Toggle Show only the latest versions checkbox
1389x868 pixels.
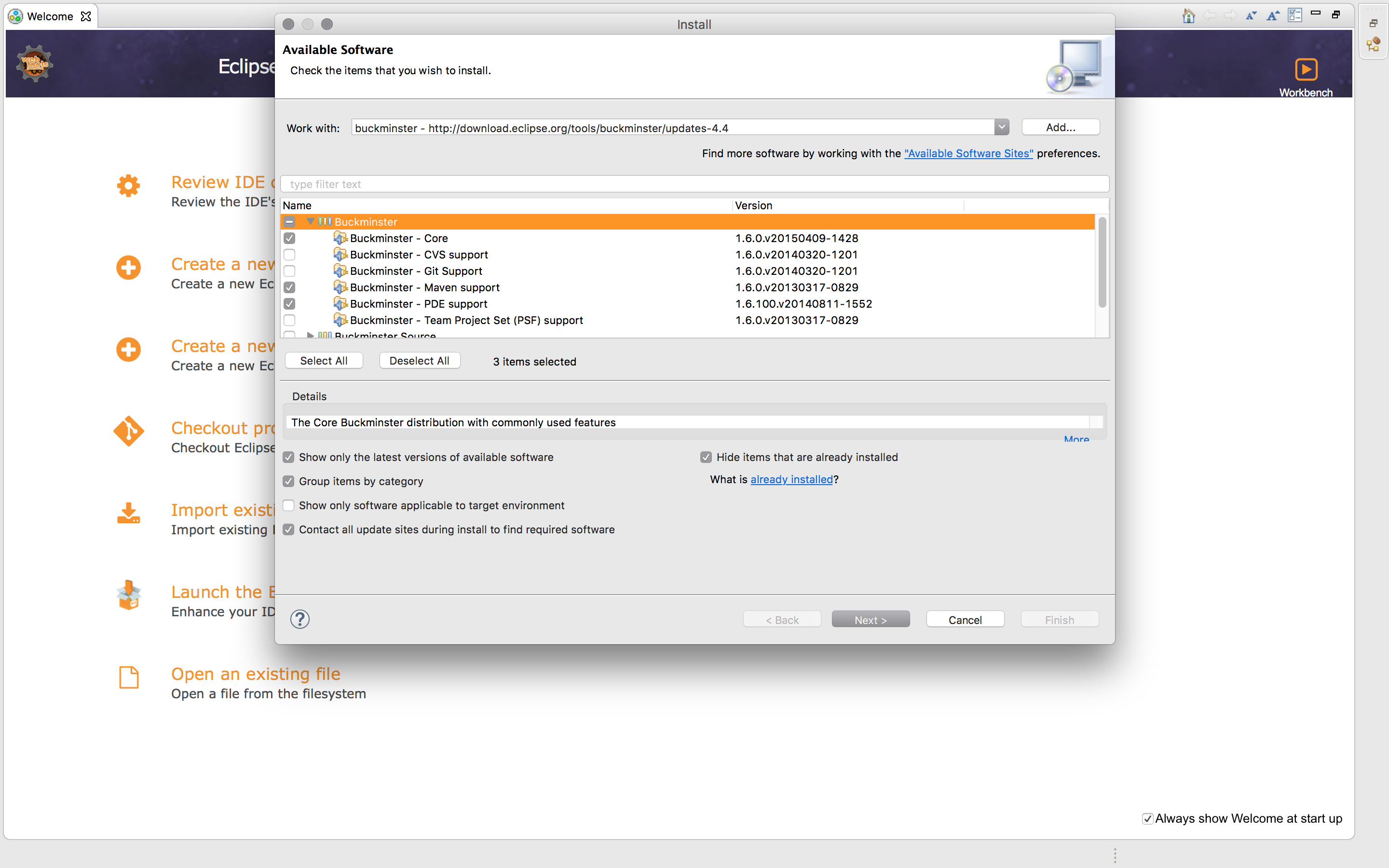tap(288, 457)
